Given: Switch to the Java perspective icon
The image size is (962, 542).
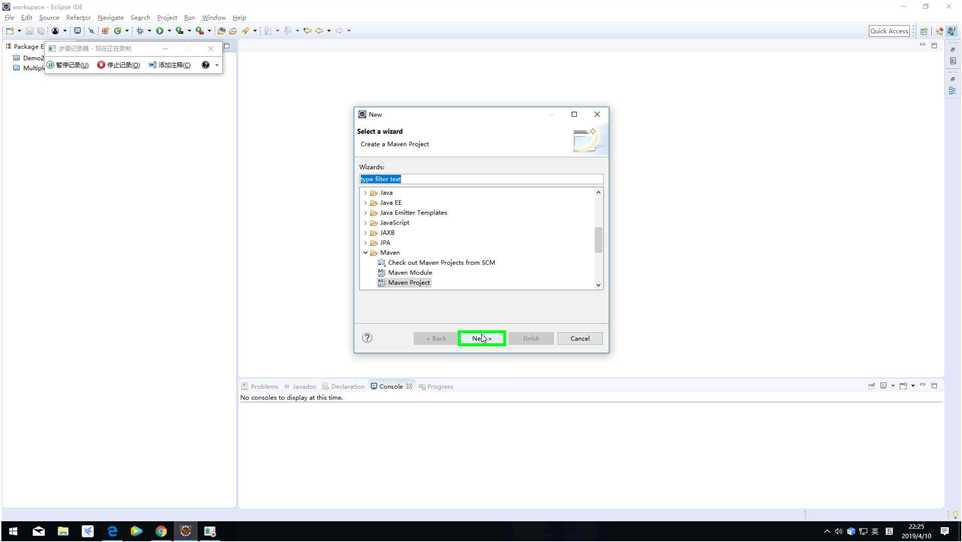Looking at the screenshot, I should 952,31.
